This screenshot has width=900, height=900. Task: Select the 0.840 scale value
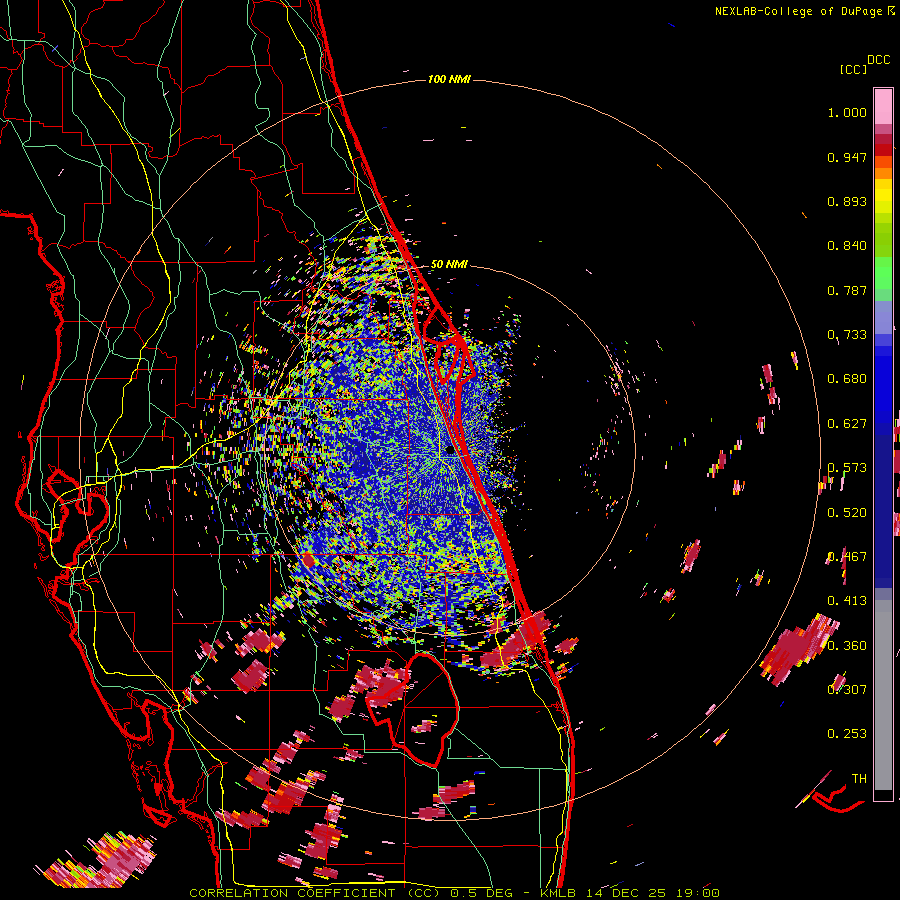point(847,246)
